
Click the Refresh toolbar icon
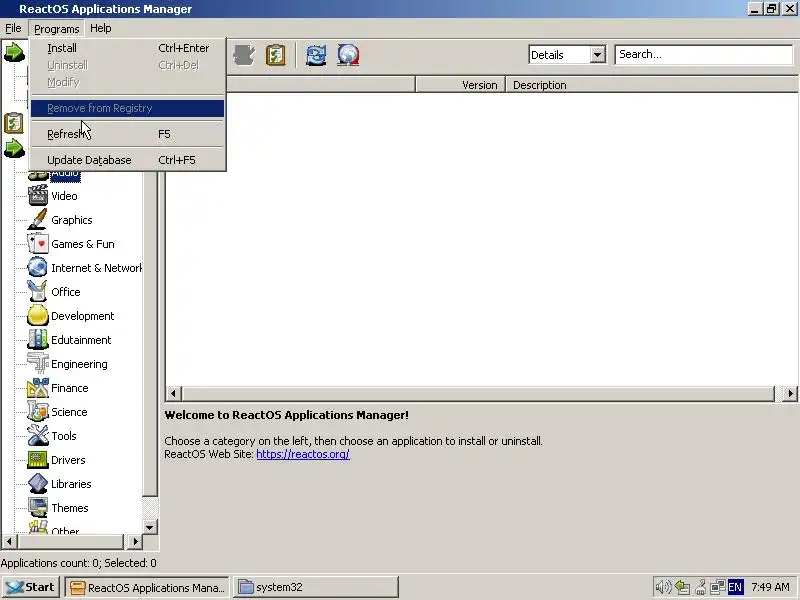(316, 55)
